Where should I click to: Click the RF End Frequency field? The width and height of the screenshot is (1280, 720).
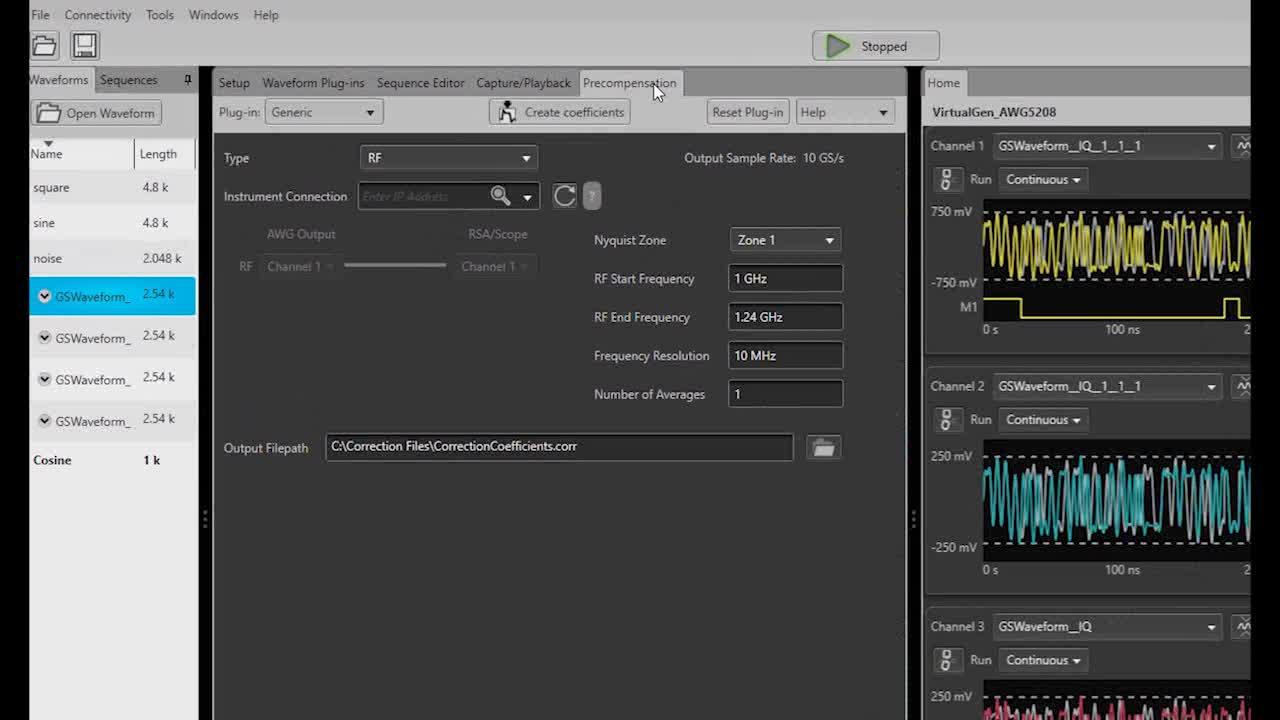pyautogui.click(x=785, y=317)
